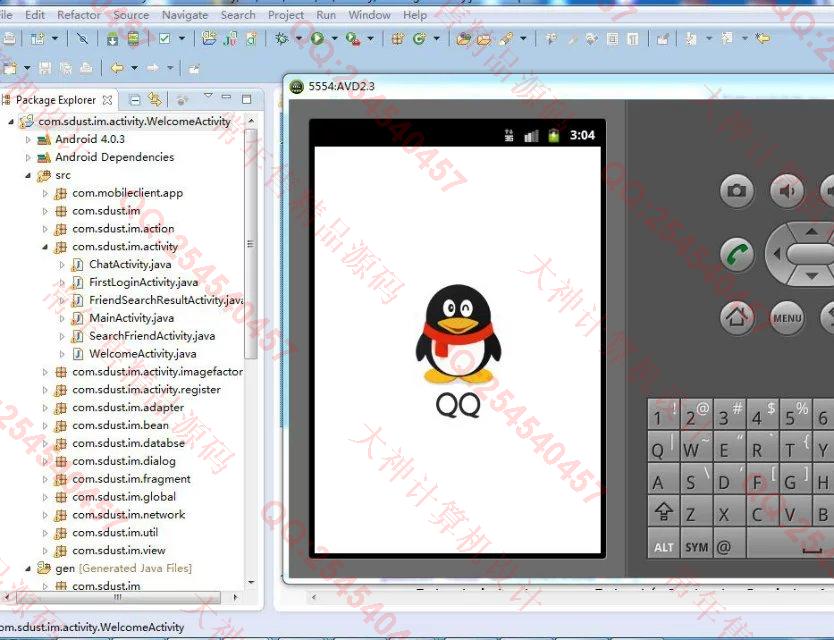Navigate back with the yellow left arrow
834x640 pixels.
(117, 68)
